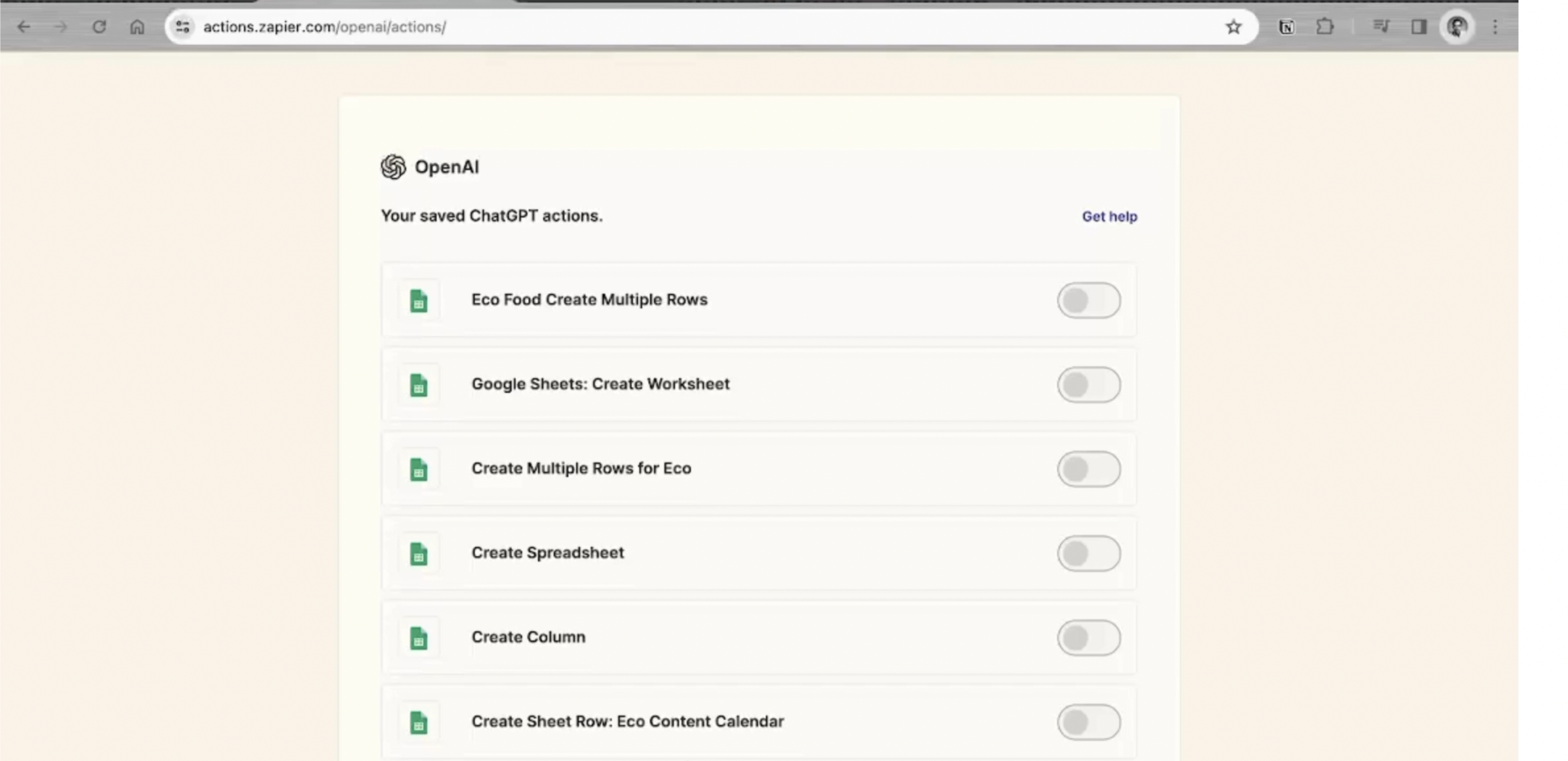This screenshot has height=761, width=1568.
Task: Open the Notion extension icon
Action: (x=1286, y=27)
